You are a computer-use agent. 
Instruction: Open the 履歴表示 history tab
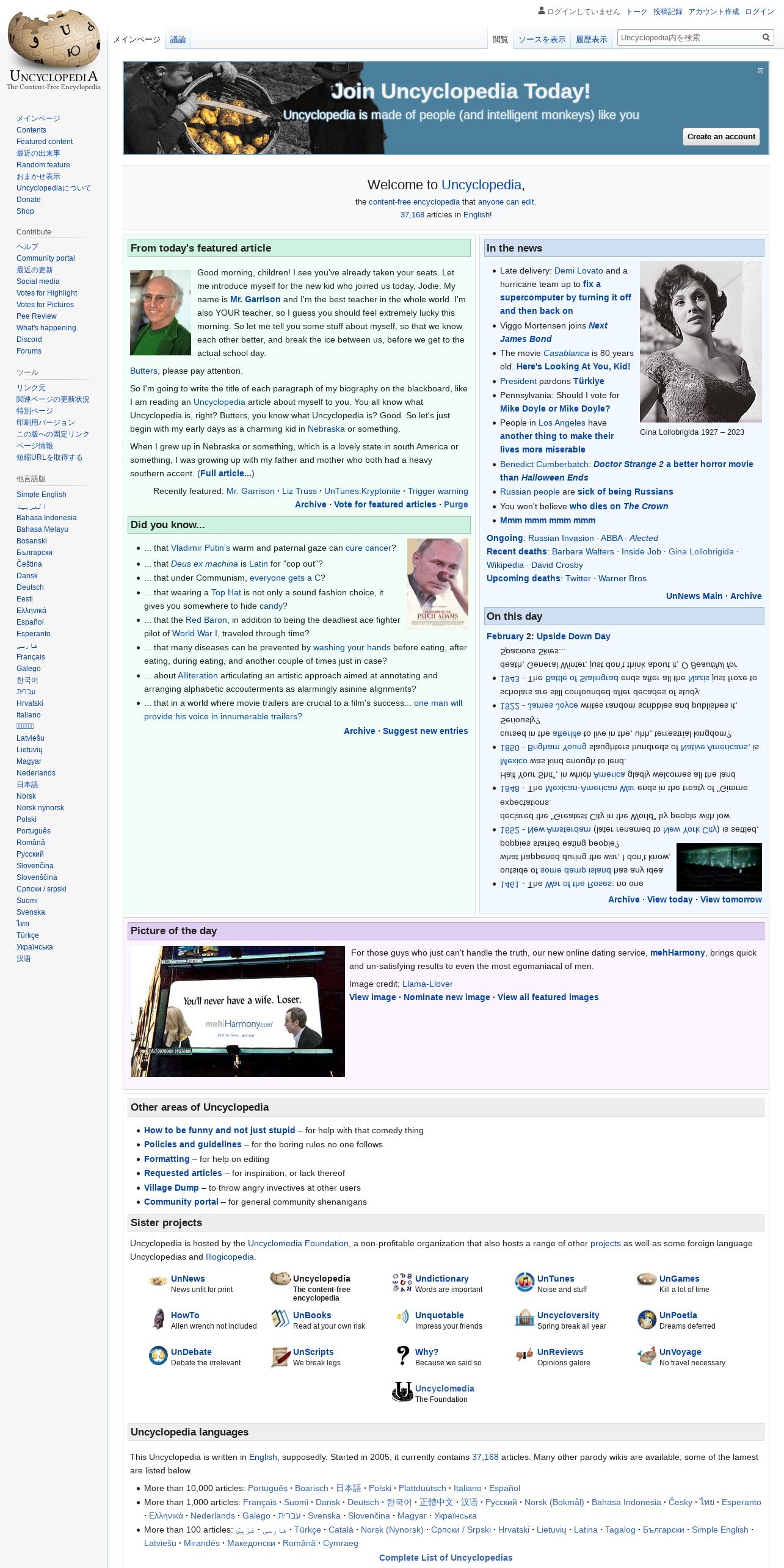pos(592,40)
